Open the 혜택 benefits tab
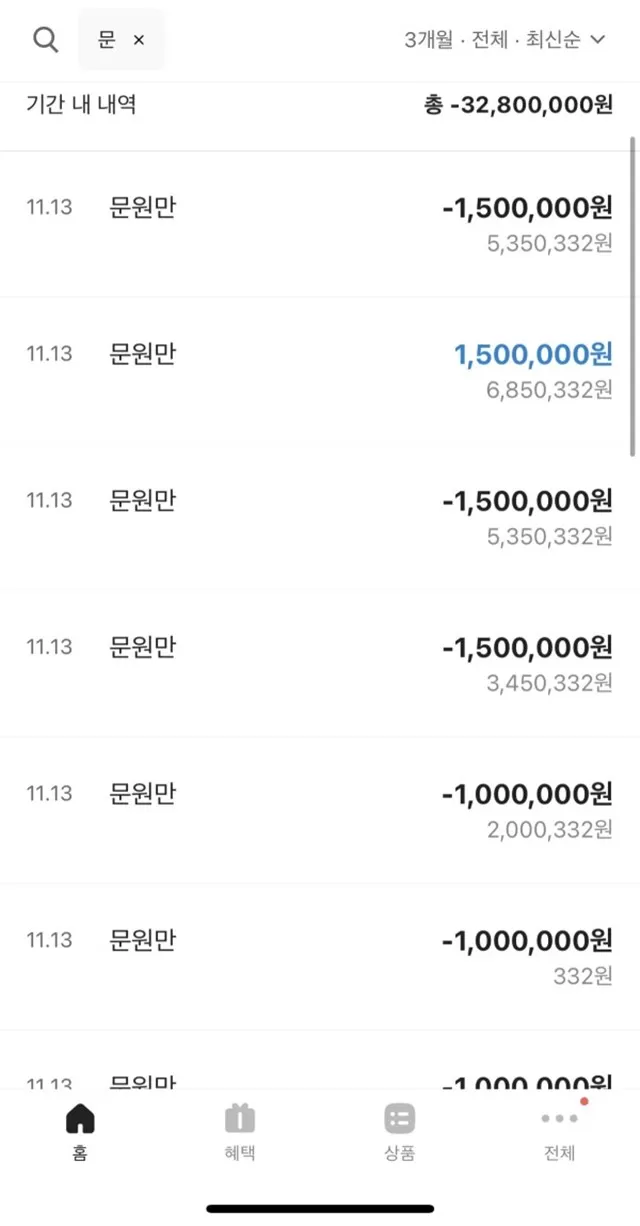The height and width of the screenshot is (1226, 640). pos(240,1132)
